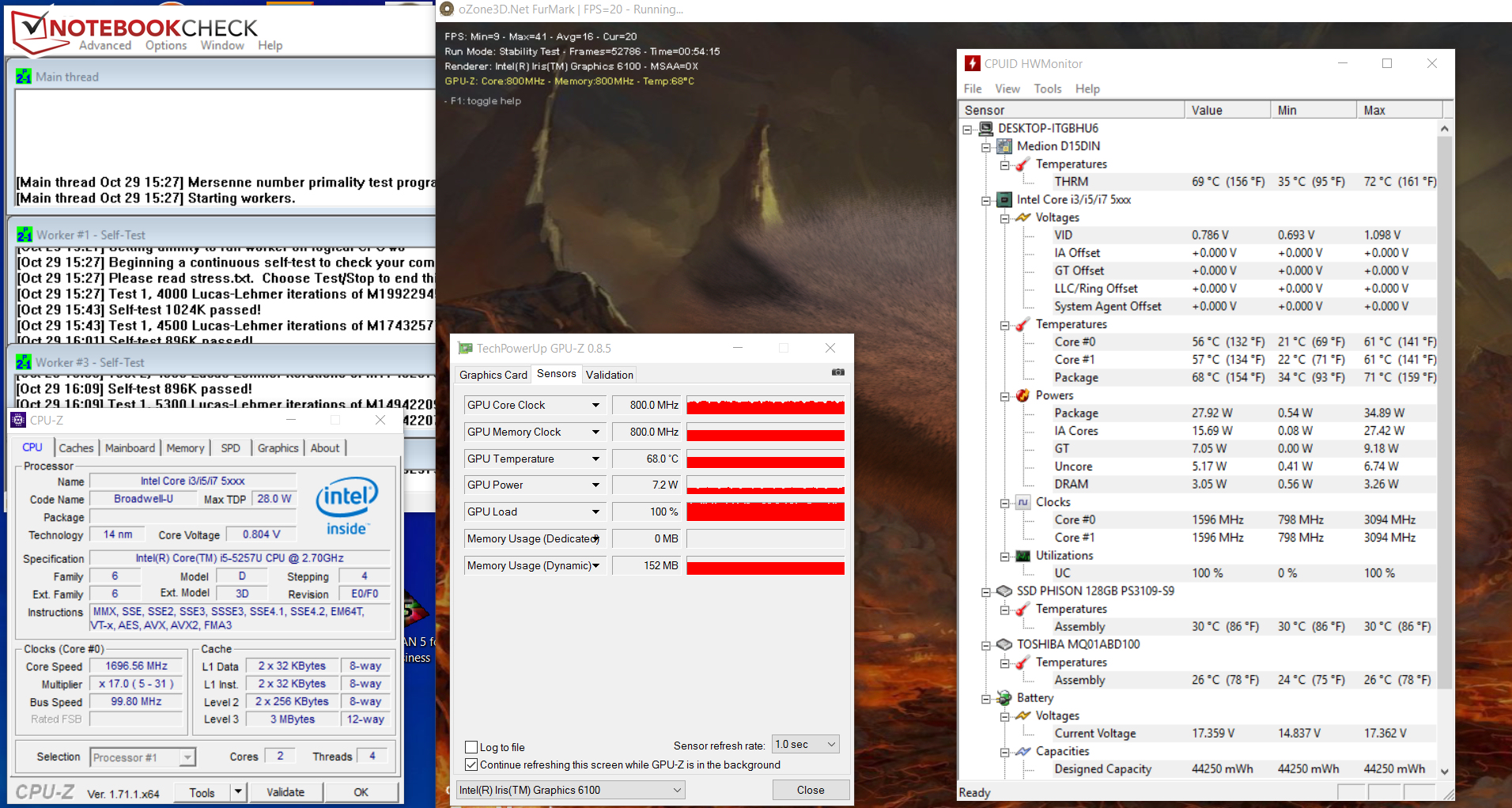The height and width of the screenshot is (808, 1512).
Task: Open the CPU-Z Tools dropdown arrow
Action: [239, 791]
